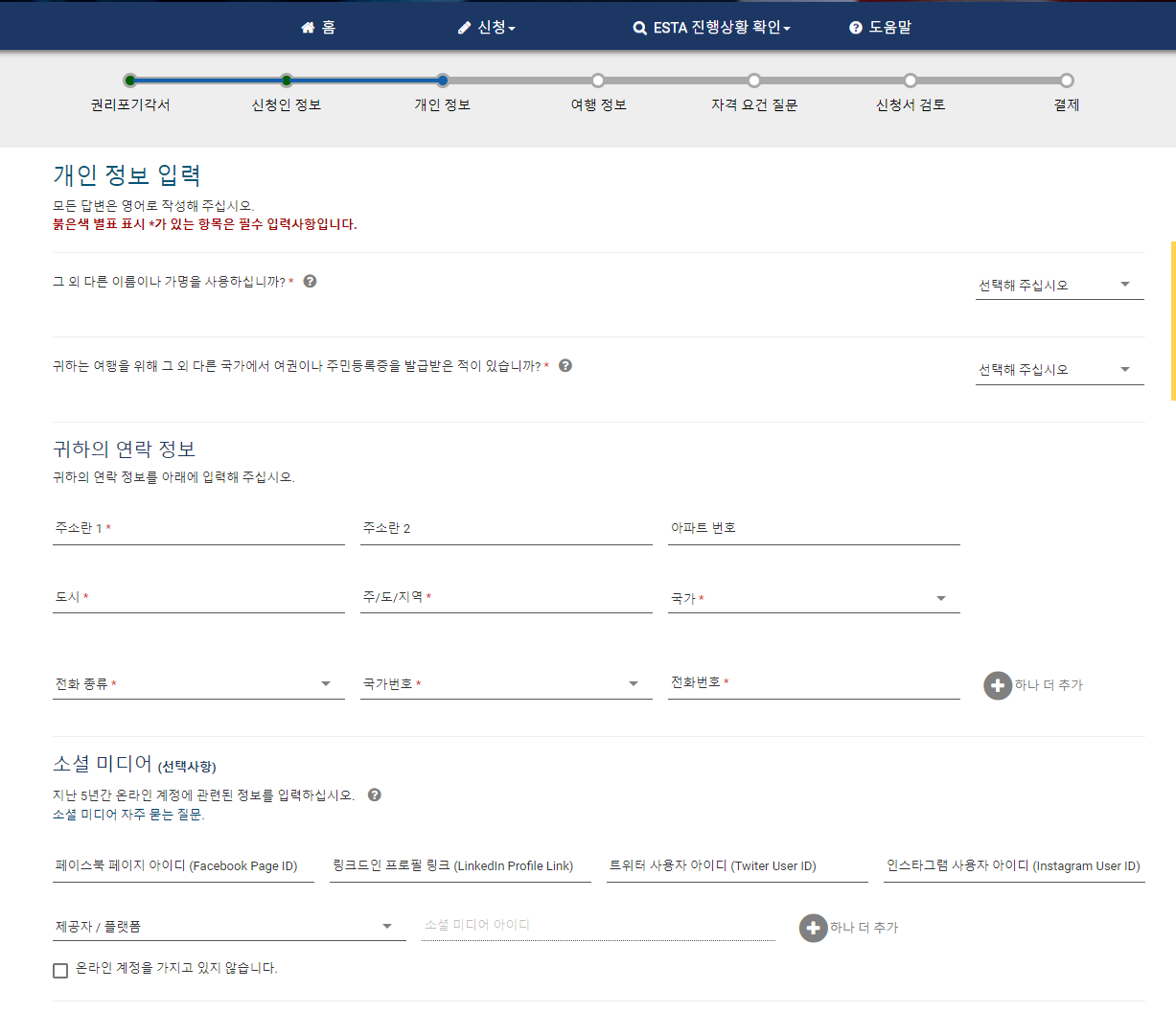Focus the Facebook Page ID field
The width and height of the screenshot is (1176, 1013).
coord(183,866)
